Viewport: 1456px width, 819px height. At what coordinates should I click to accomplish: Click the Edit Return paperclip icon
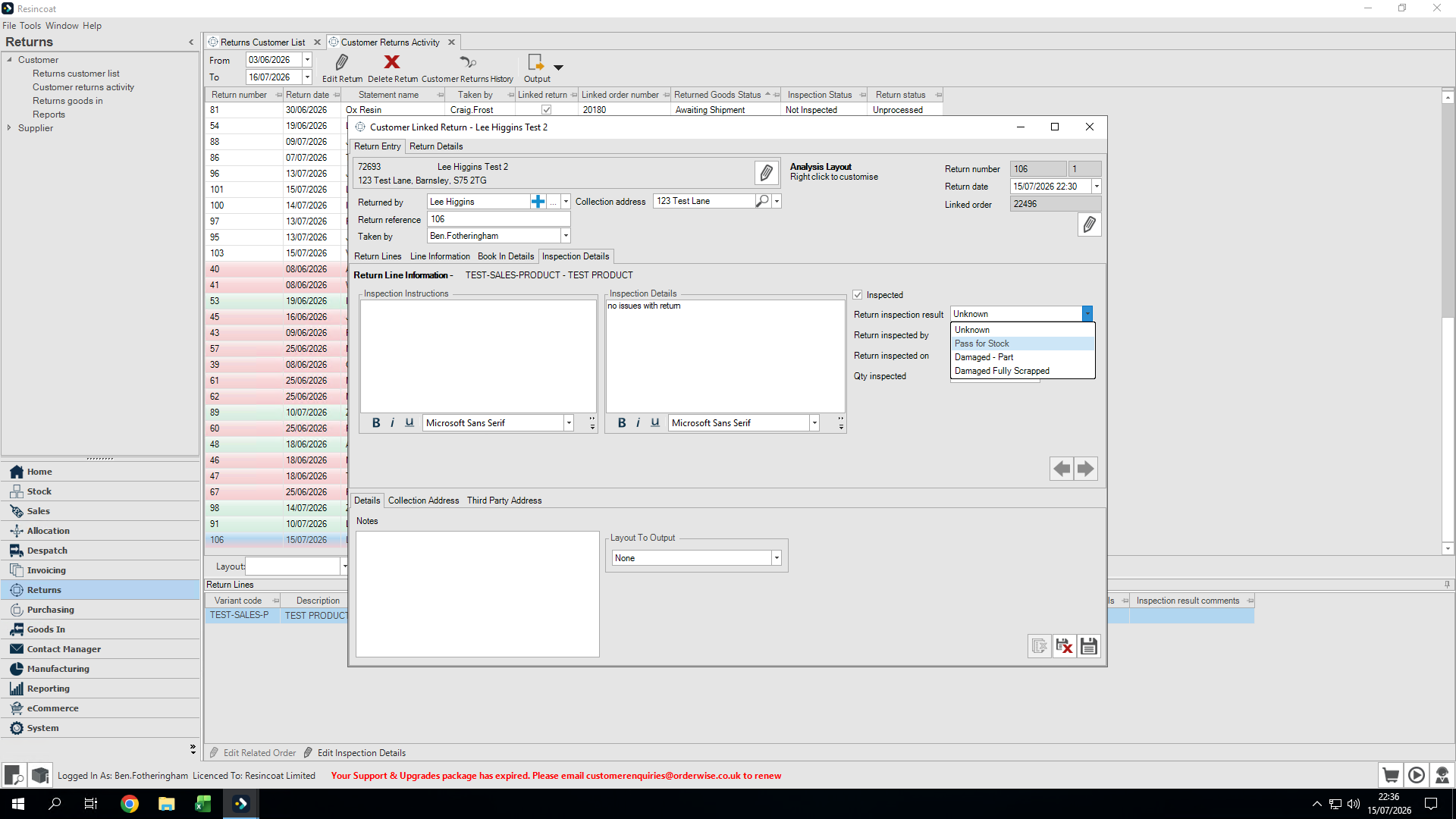[342, 62]
